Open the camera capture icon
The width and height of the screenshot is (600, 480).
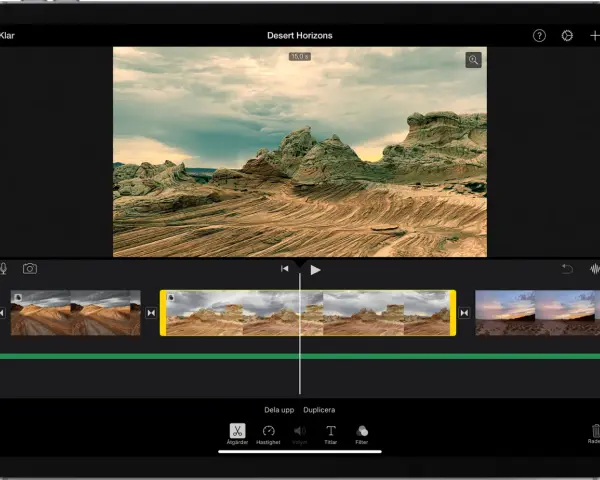(x=30, y=268)
